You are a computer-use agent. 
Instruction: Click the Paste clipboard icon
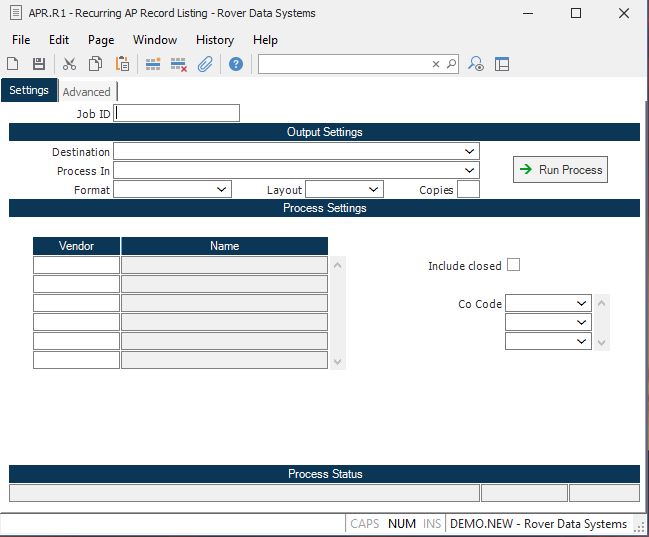(x=122, y=64)
